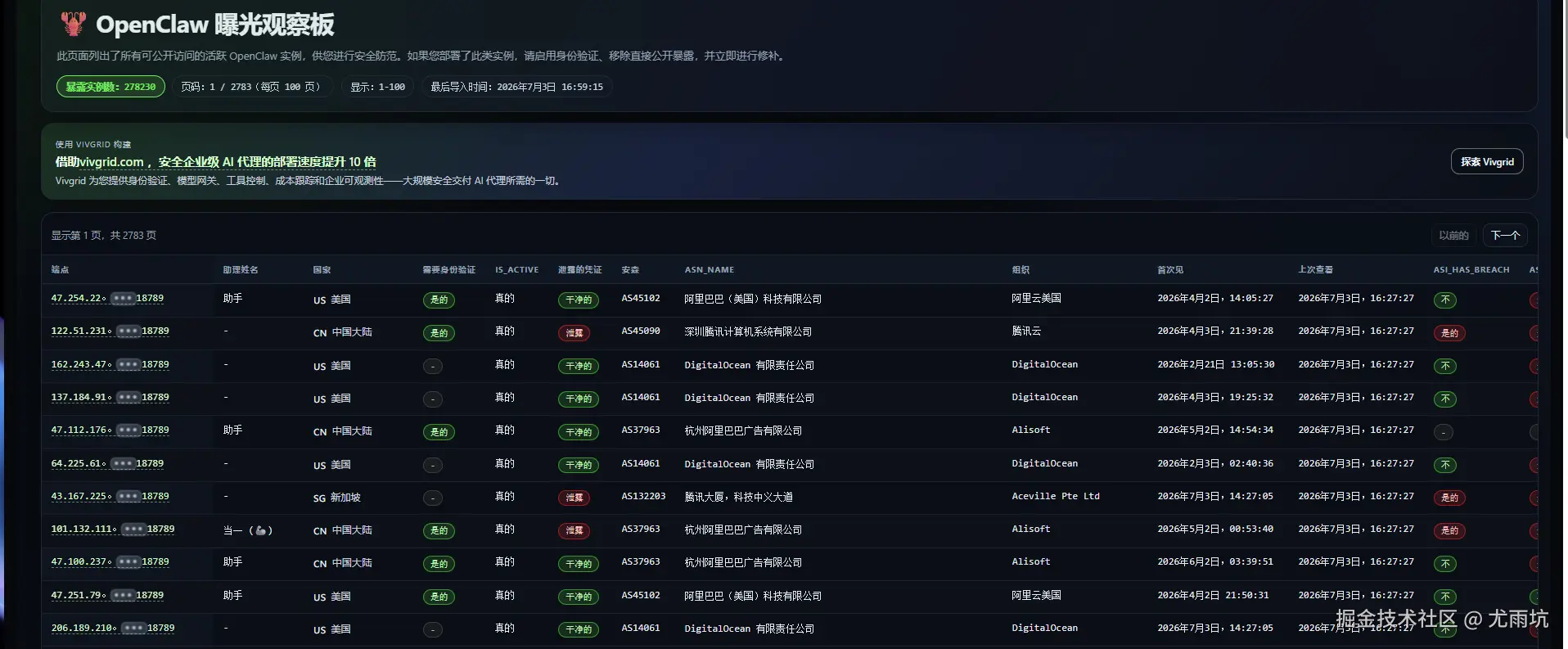Click the 不 breach badge in first row
This screenshot has width=1568, height=649.
[x=1444, y=300]
